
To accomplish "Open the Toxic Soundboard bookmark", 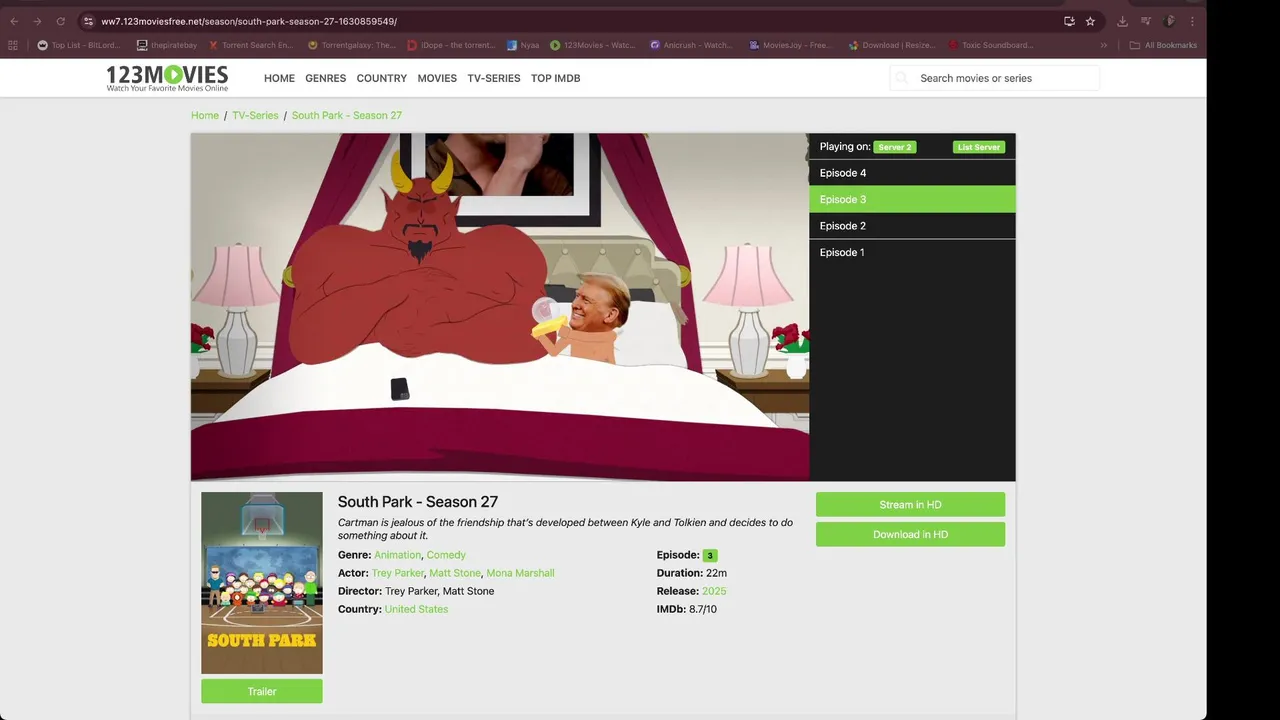I will tap(991, 45).
